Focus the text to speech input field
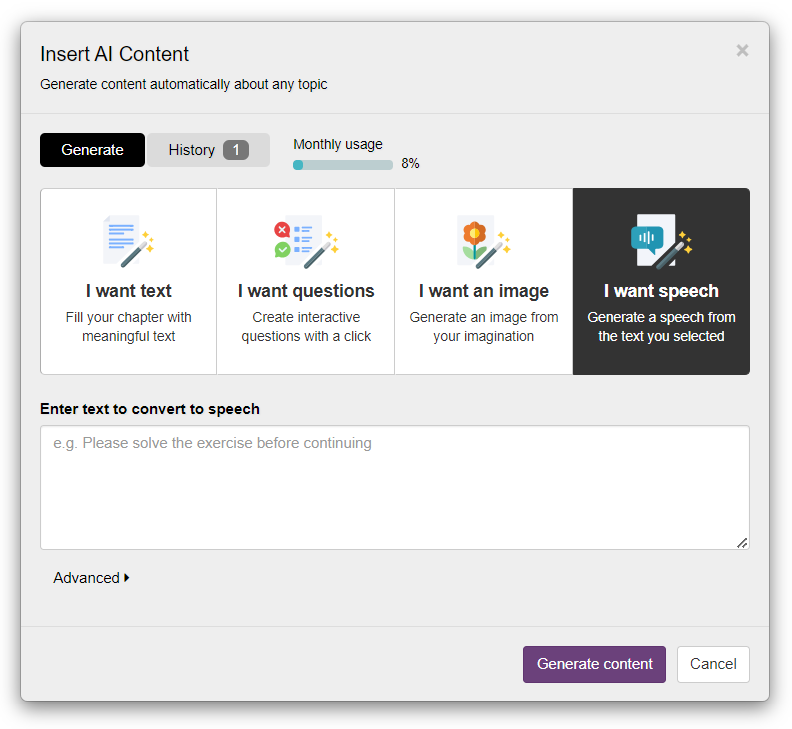 pos(394,487)
